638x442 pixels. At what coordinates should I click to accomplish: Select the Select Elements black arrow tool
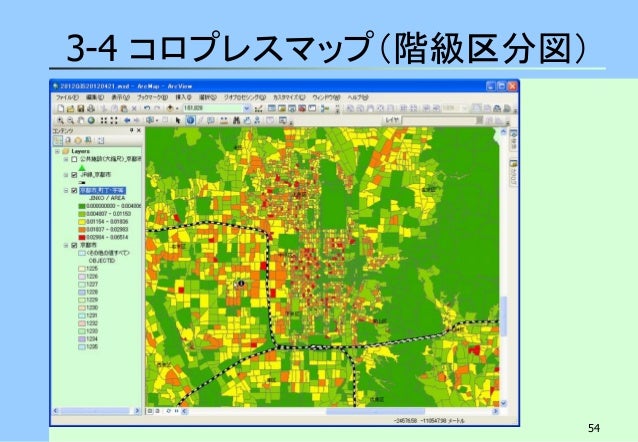point(178,120)
